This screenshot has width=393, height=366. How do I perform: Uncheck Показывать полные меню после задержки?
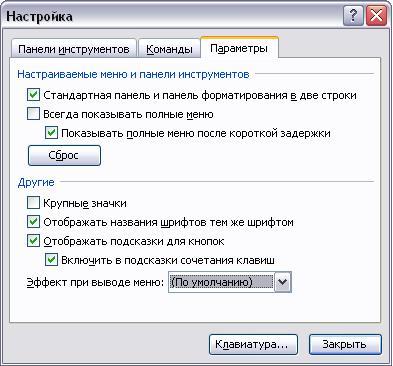point(51,133)
